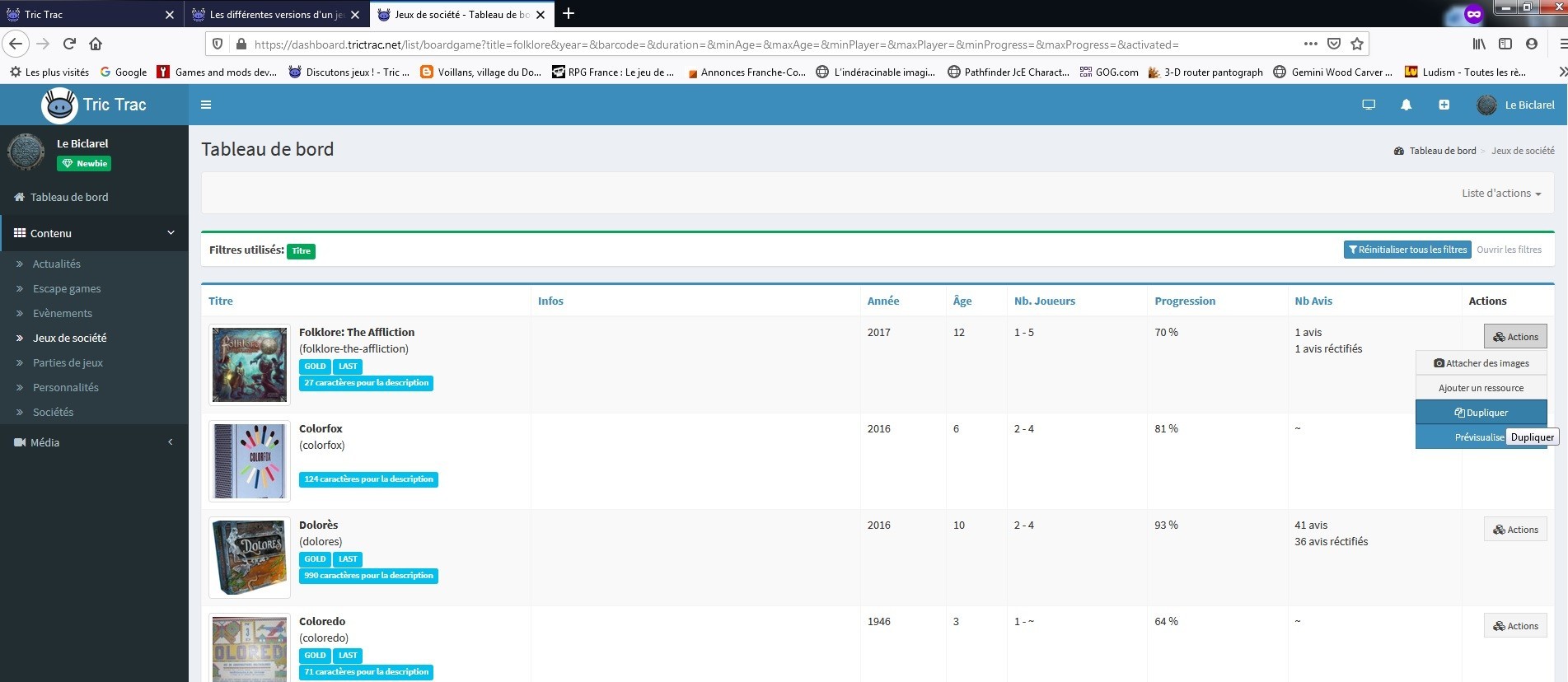Collapse Contenu sidebar section
Image resolution: width=1568 pixels, height=682 pixels.
(x=95, y=233)
